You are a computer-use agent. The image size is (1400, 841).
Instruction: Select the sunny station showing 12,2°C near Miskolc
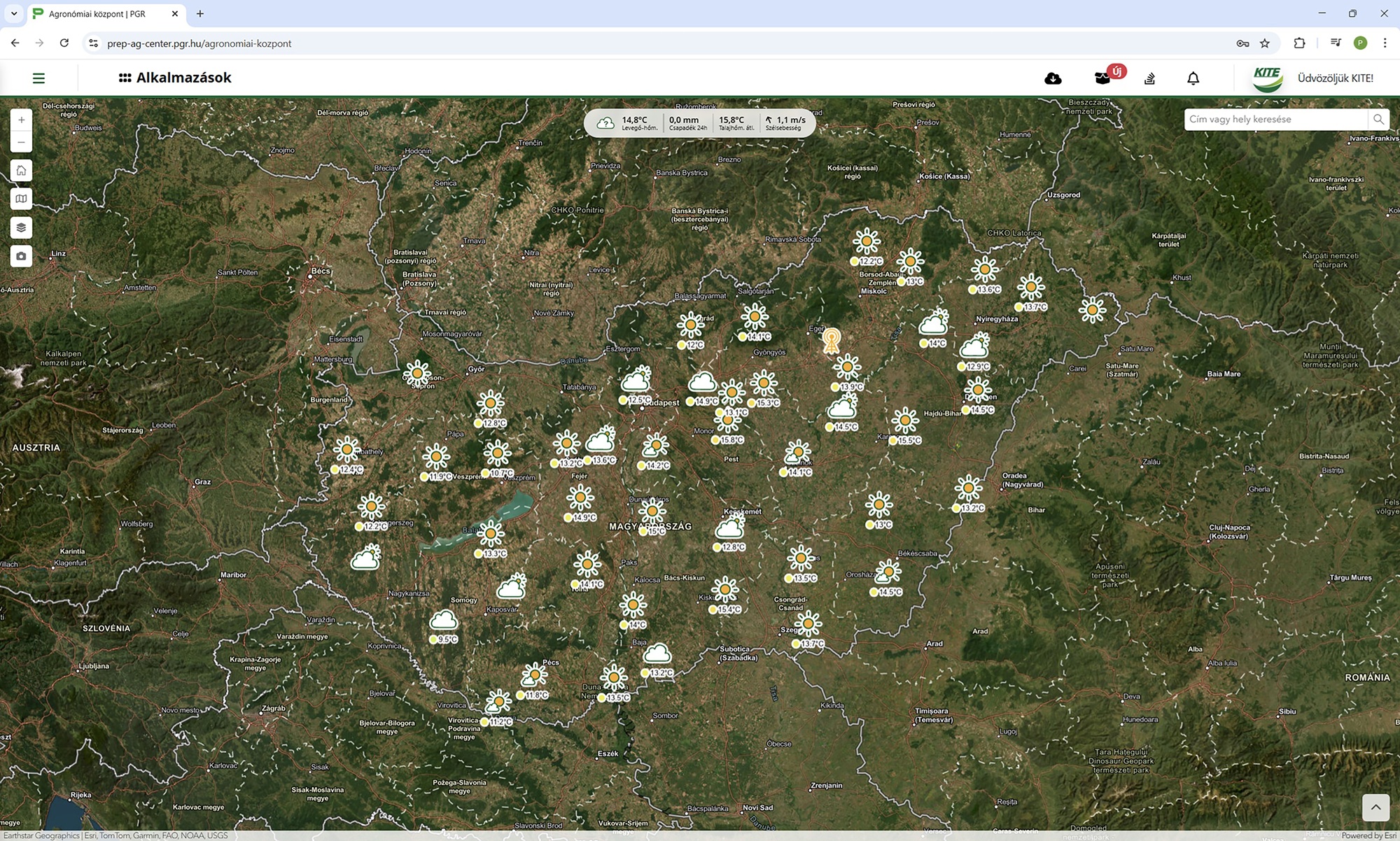867,241
